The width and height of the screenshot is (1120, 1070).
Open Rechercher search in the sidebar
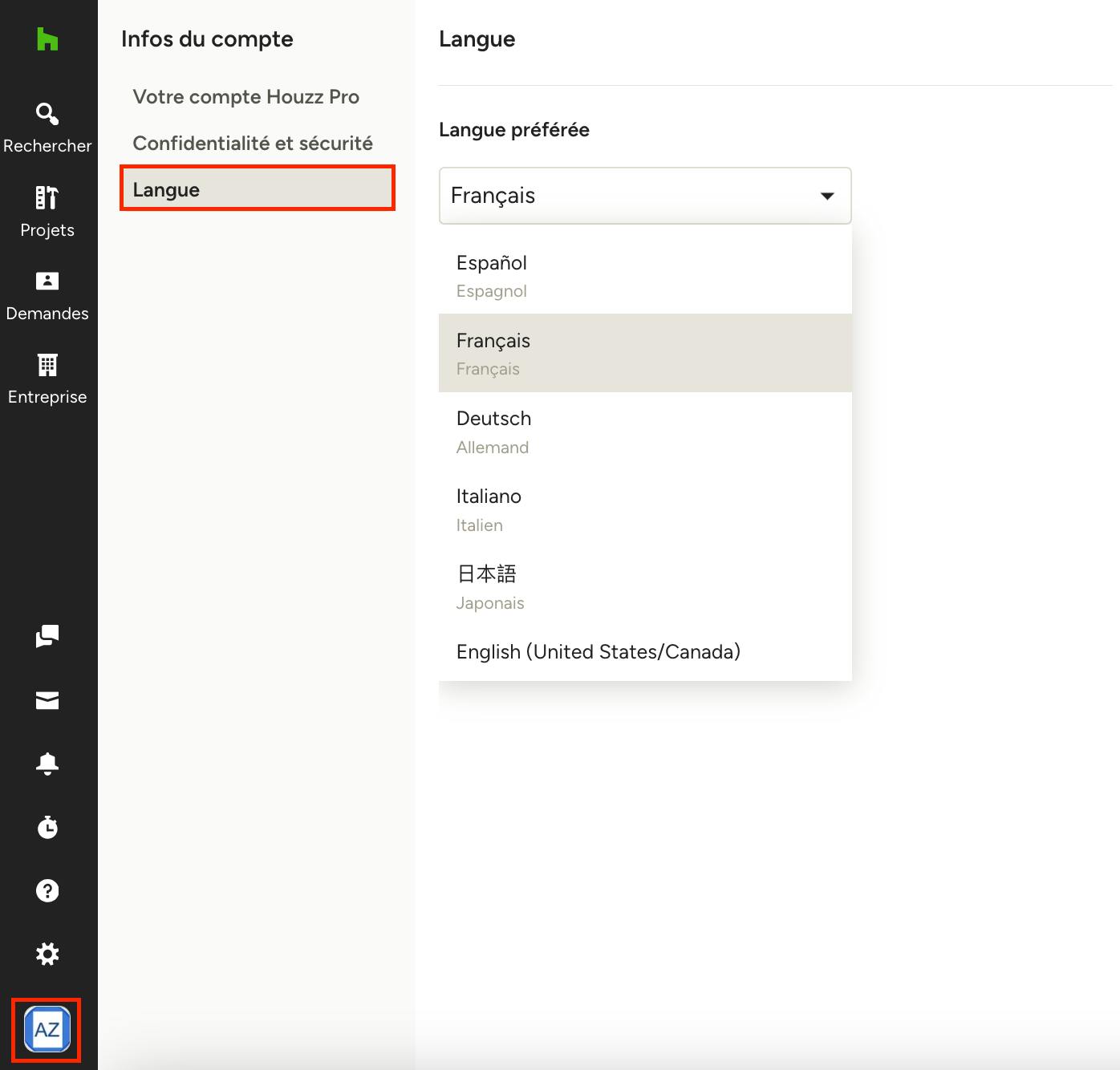[47, 128]
